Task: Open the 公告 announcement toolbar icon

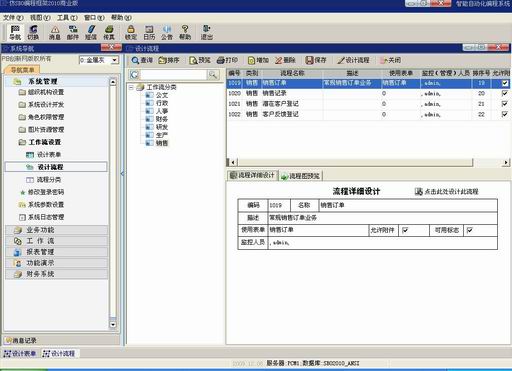Action: [167, 32]
